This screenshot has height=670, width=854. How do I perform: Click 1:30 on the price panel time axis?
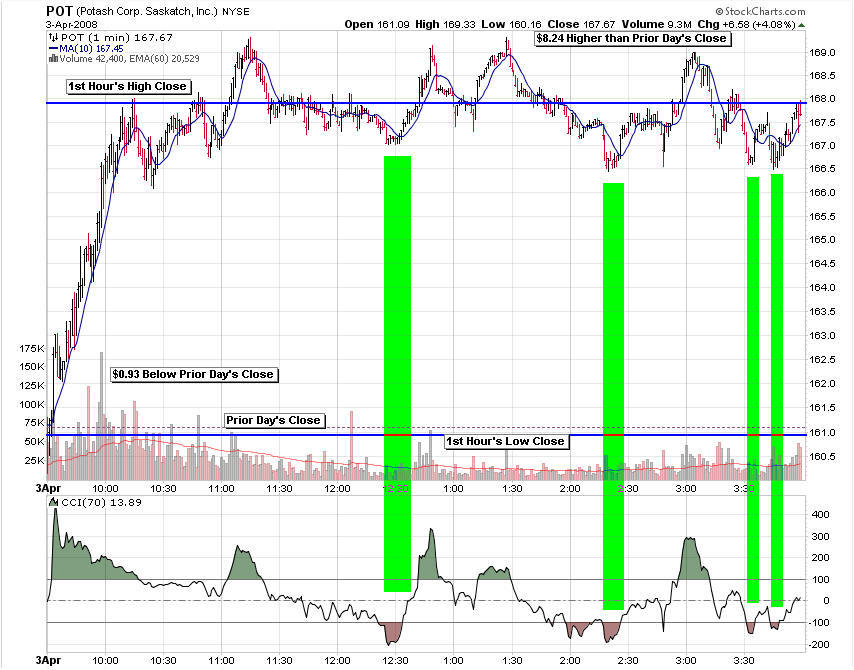[x=512, y=489]
